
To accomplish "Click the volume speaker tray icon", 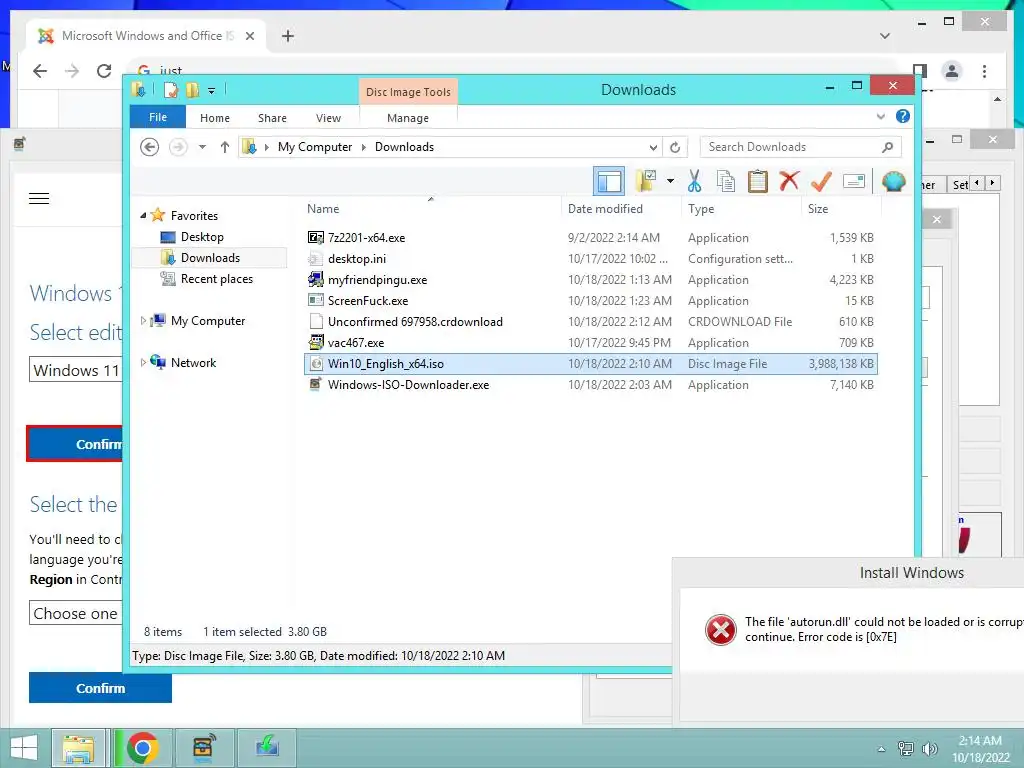I will click(929, 748).
